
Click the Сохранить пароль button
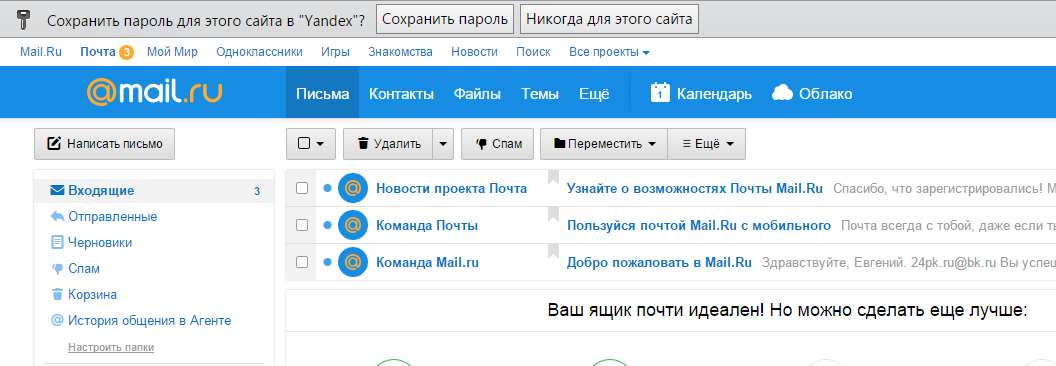click(444, 19)
